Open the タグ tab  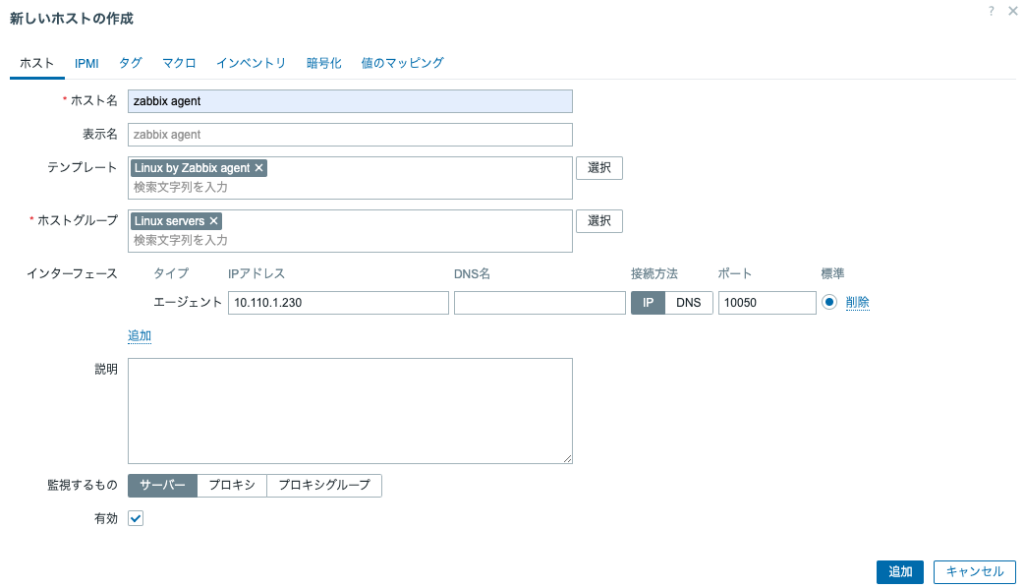click(130, 63)
